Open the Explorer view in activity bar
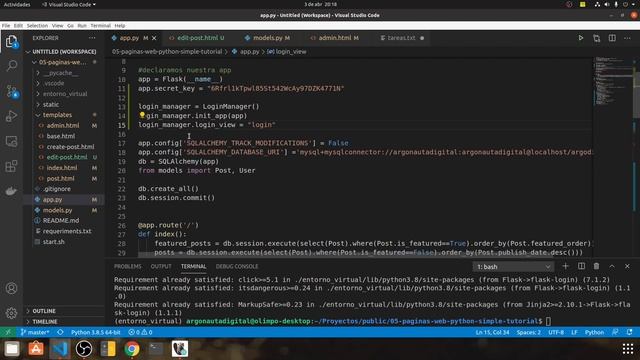This screenshot has height=360, width=640. [x=11, y=42]
